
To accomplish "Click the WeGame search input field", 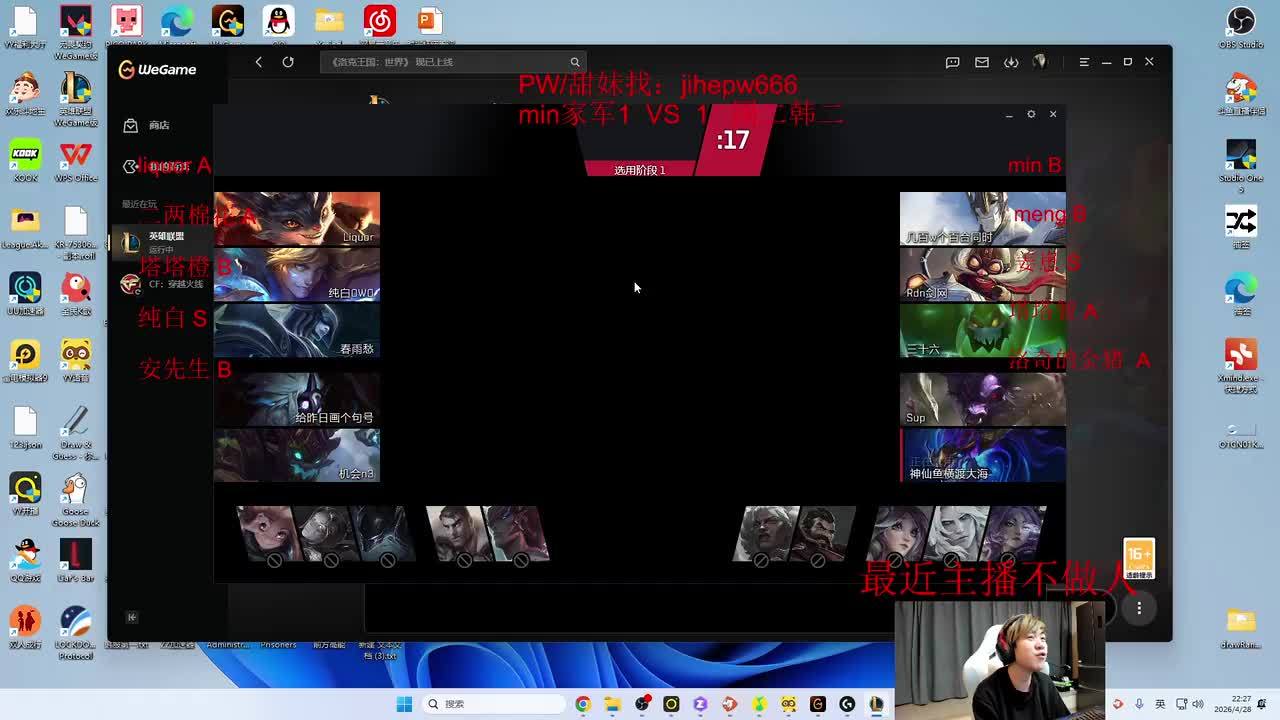I will [445, 62].
